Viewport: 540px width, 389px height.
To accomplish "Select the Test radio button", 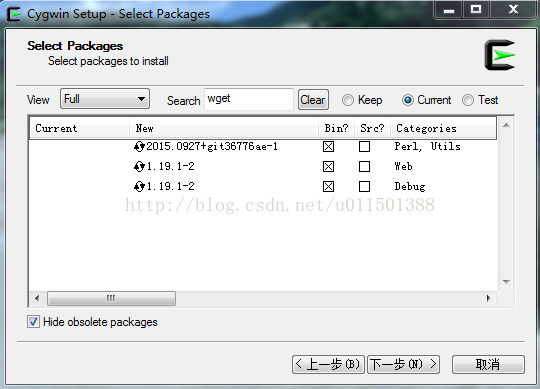I will 468,100.
